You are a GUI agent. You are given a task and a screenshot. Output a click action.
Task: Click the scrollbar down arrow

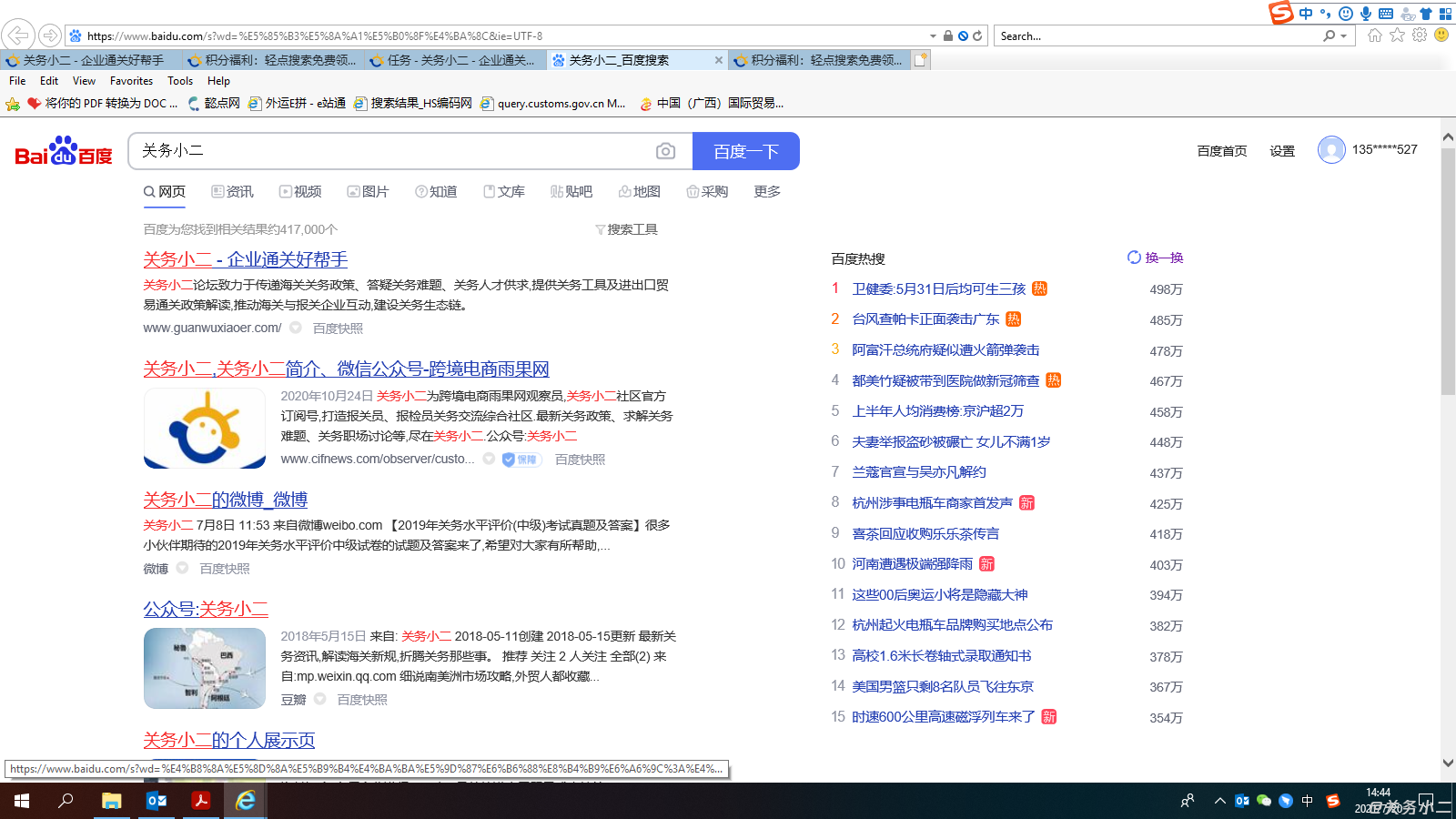tap(1448, 763)
